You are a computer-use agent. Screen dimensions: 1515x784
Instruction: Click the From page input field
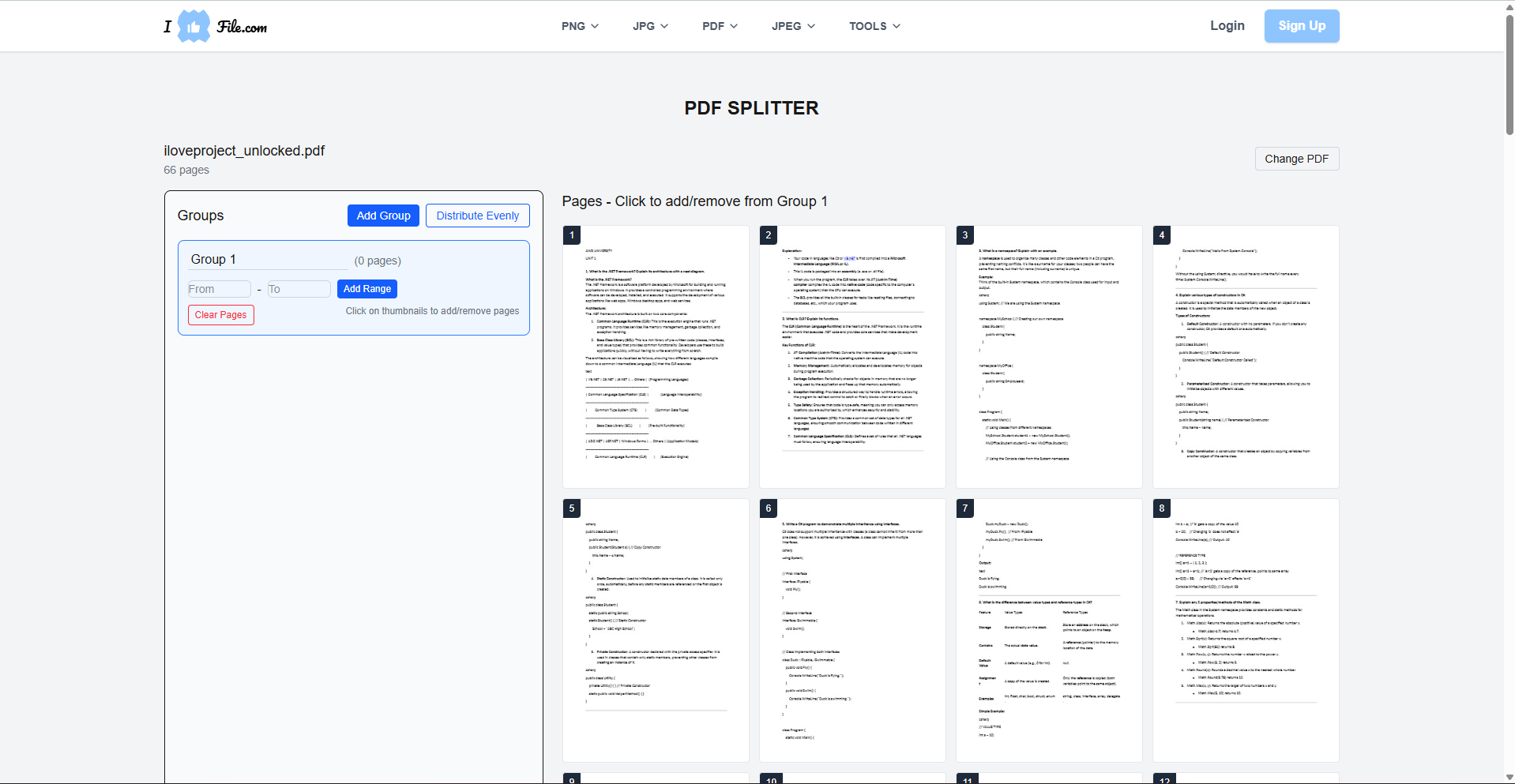pos(218,289)
